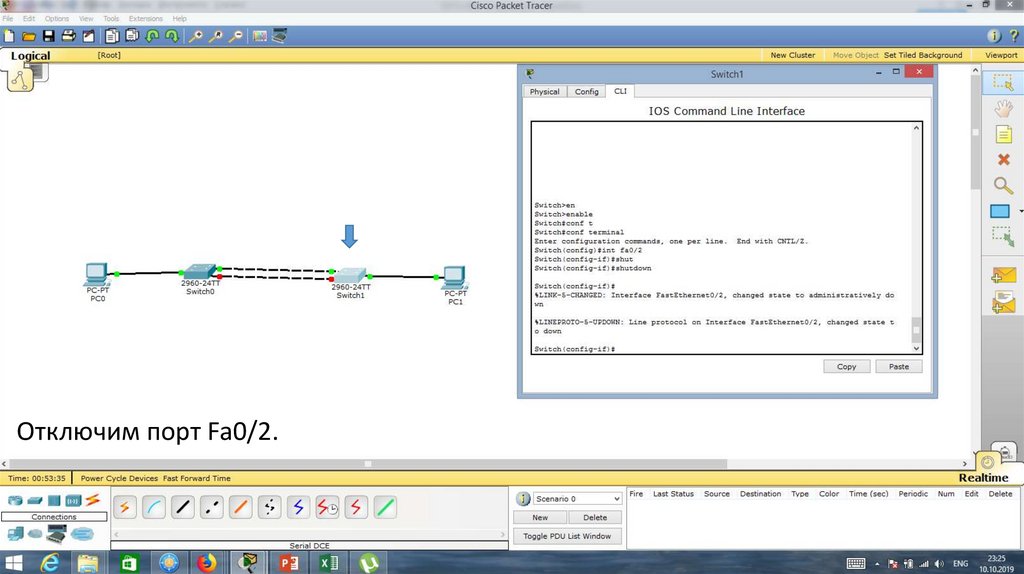Click inside the IOS CLI terminal area
This screenshot has width=1024, height=574.
click(x=722, y=238)
